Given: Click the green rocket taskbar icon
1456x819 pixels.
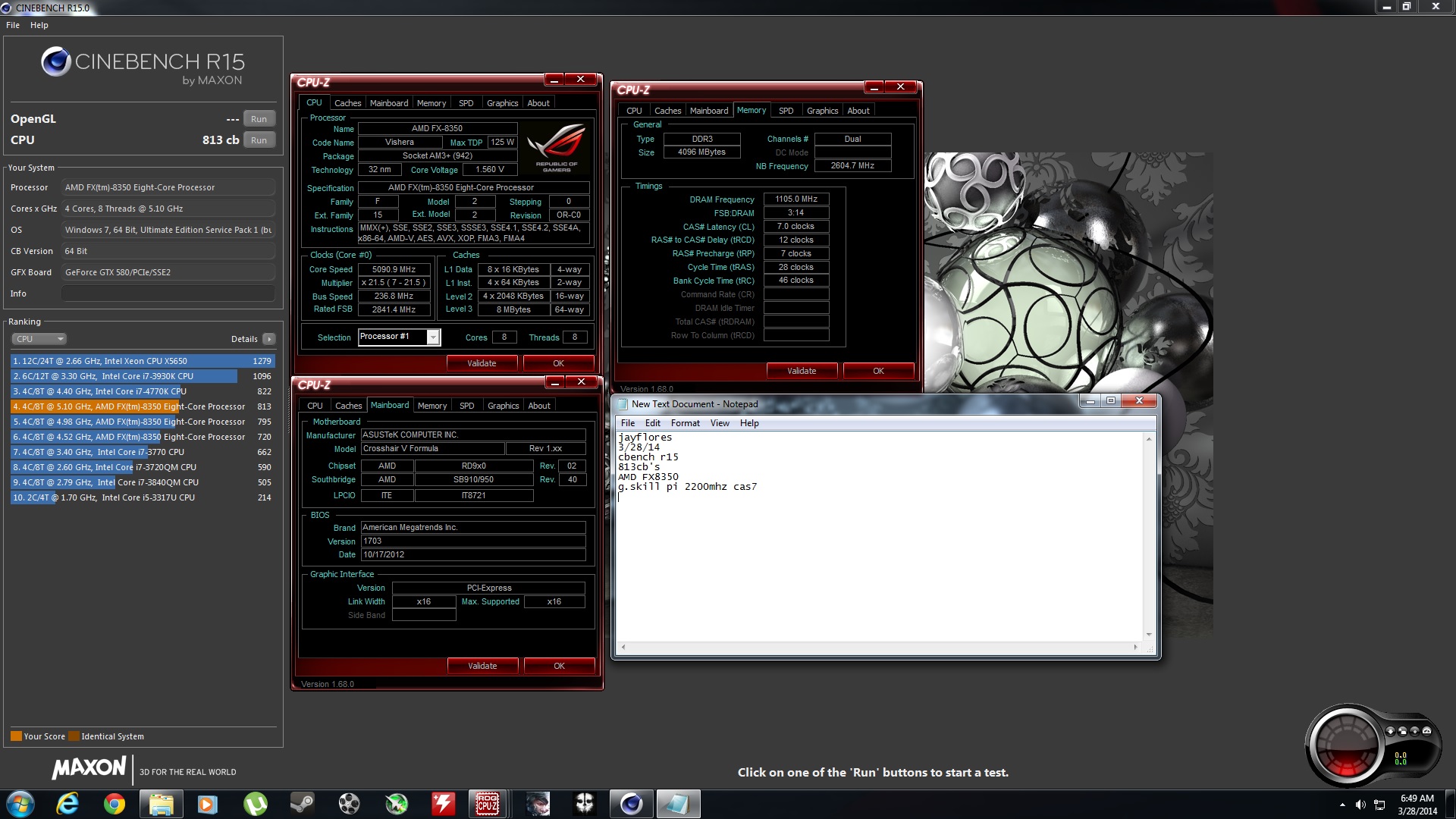Looking at the screenshot, I should click(396, 804).
